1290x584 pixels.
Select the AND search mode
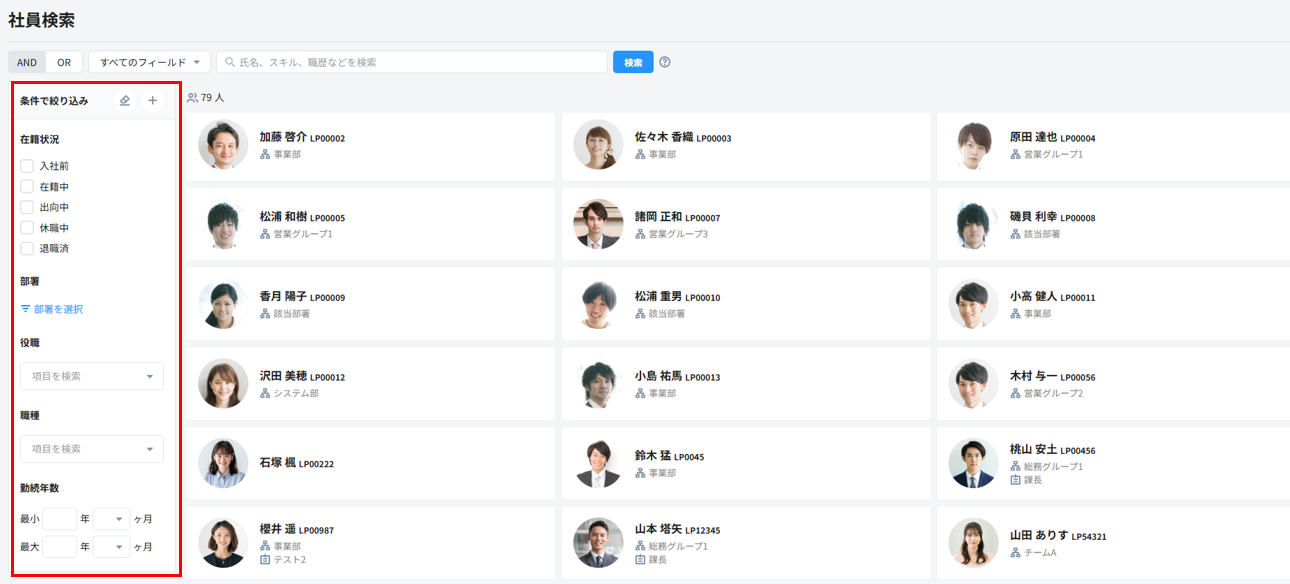tap(27, 62)
